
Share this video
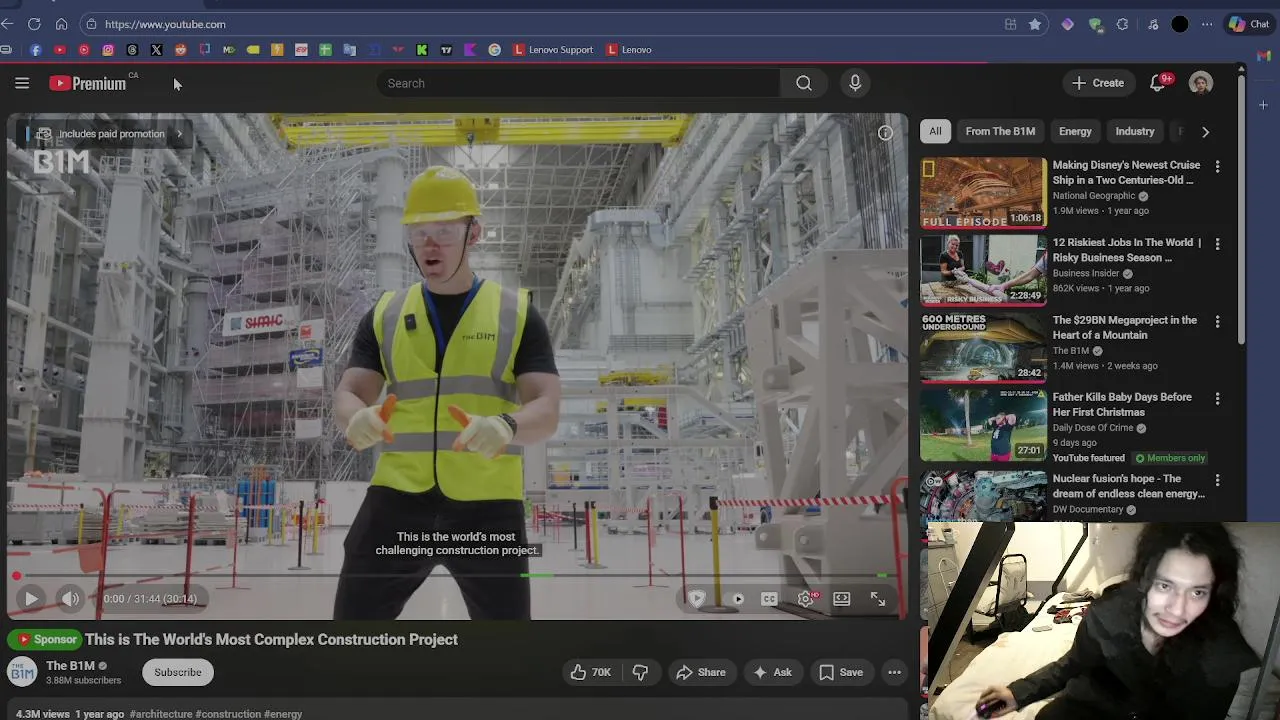click(x=701, y=672)
